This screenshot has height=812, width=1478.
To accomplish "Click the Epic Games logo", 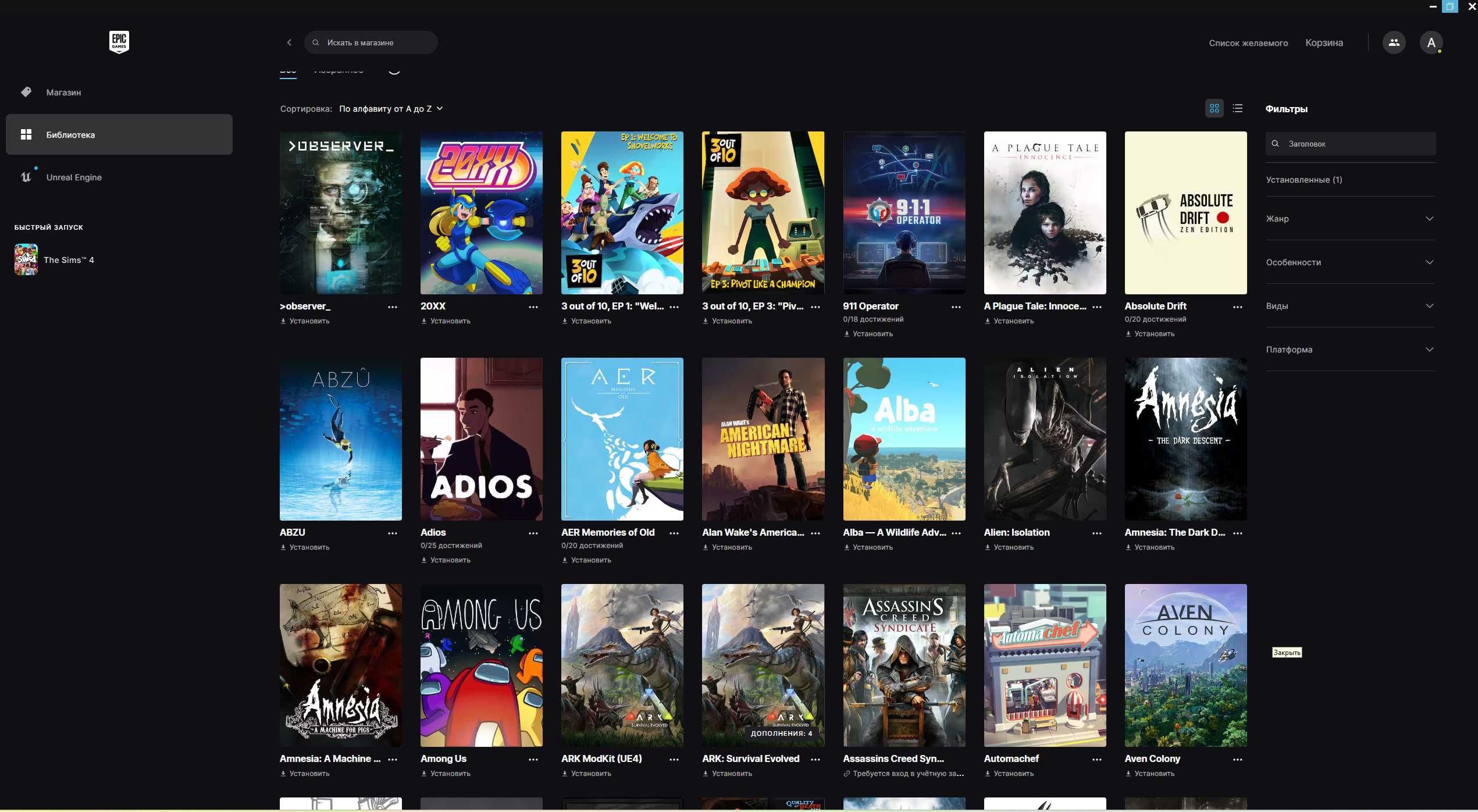I will [x=119, y=42].
